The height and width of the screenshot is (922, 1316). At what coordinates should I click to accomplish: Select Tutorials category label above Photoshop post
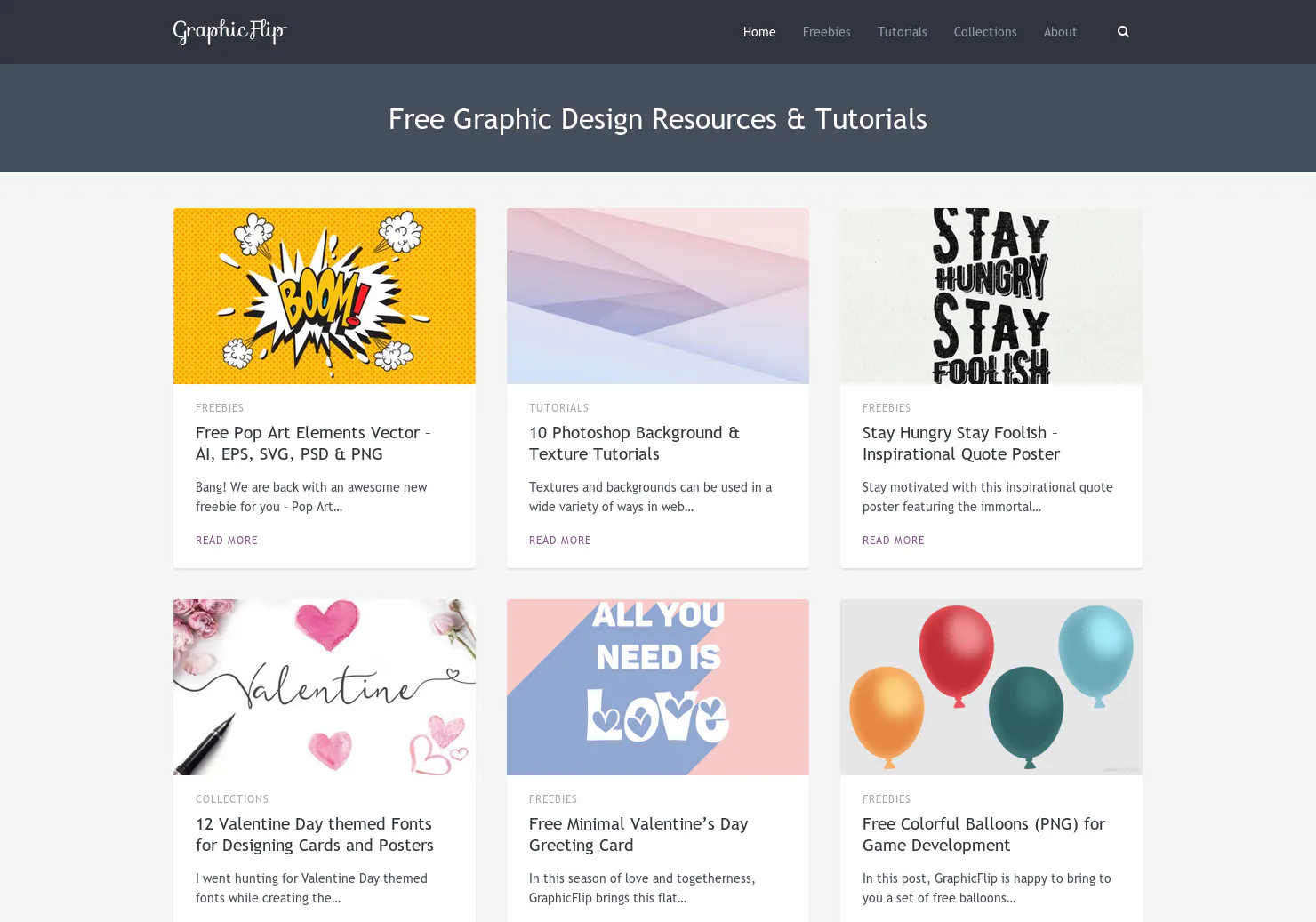[558, 408]
